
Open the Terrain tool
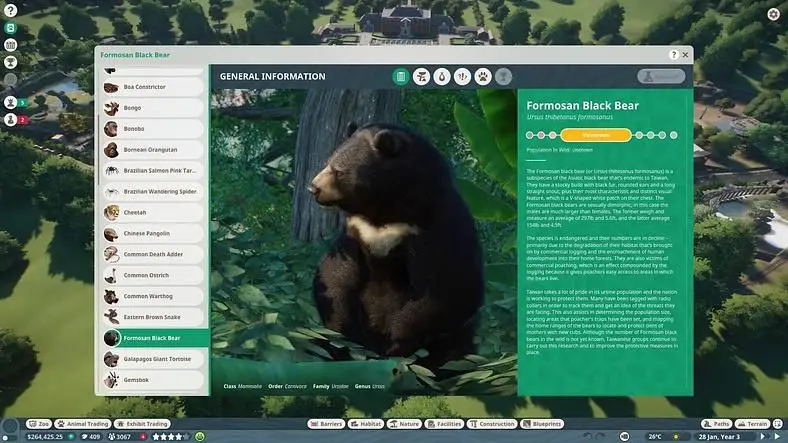point(752,424)
